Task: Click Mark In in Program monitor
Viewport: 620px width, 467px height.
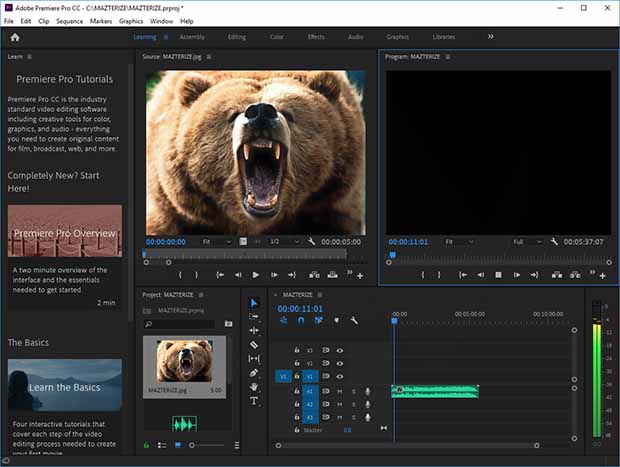Action: click(423, 275)
